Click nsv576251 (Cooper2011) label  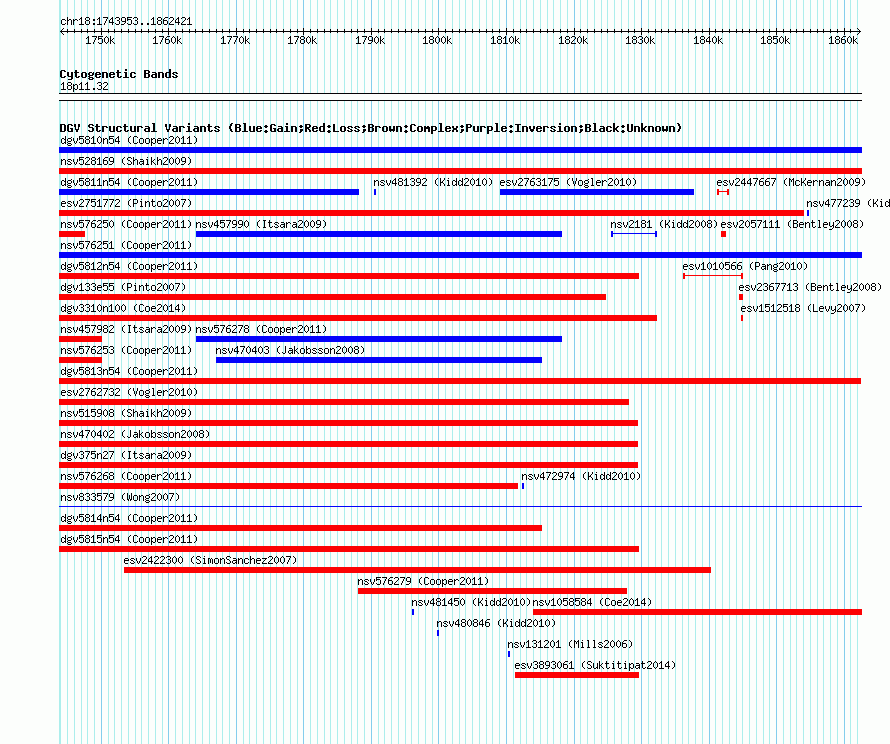[126, 245]
